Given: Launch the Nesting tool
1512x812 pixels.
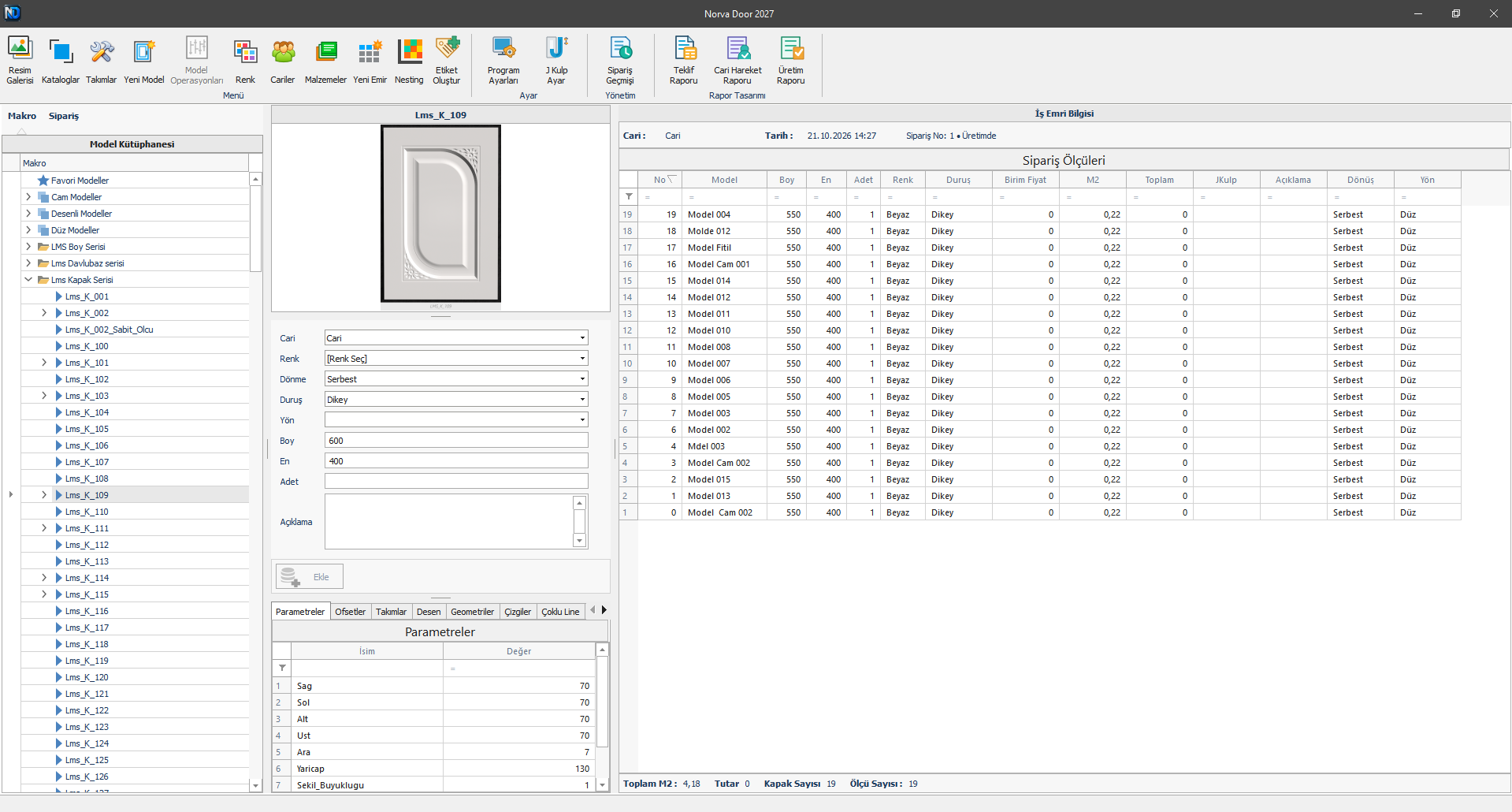Looking at the screenshot, I should (x=409, y=60).
